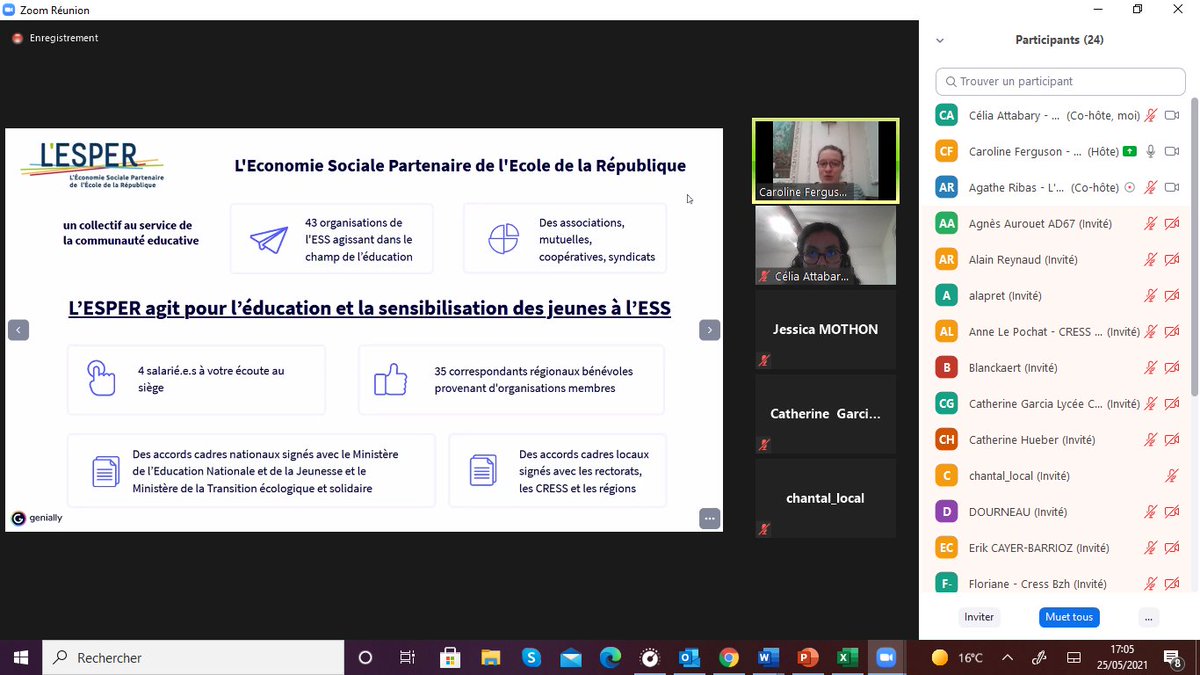The height and width of the screenshot is (675, 1200).
Task: Collapse the Participants panel chevron
Action: click(x=939, y=41)
